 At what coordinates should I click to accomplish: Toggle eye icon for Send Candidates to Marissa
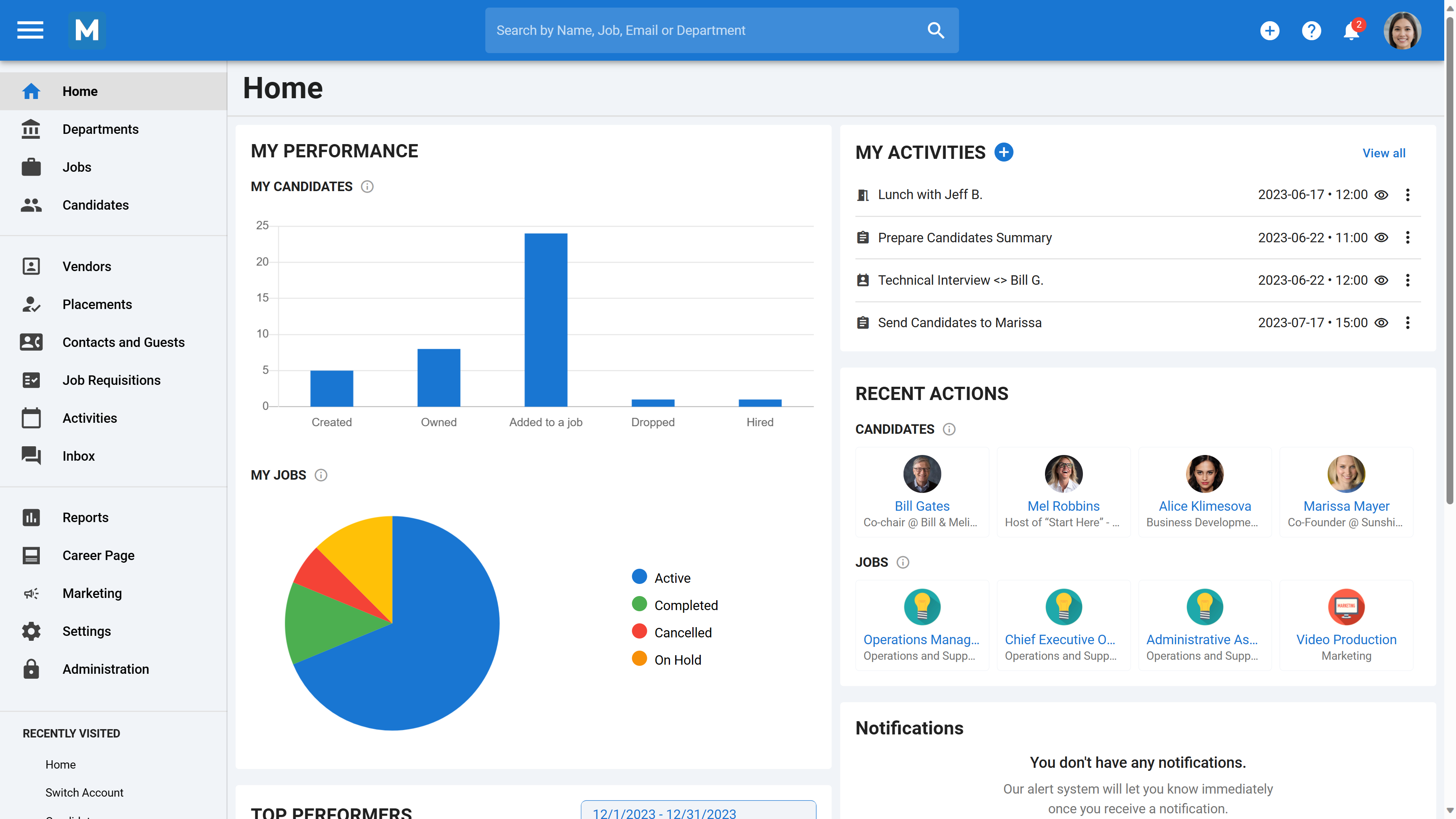[x=1381, y=323]
